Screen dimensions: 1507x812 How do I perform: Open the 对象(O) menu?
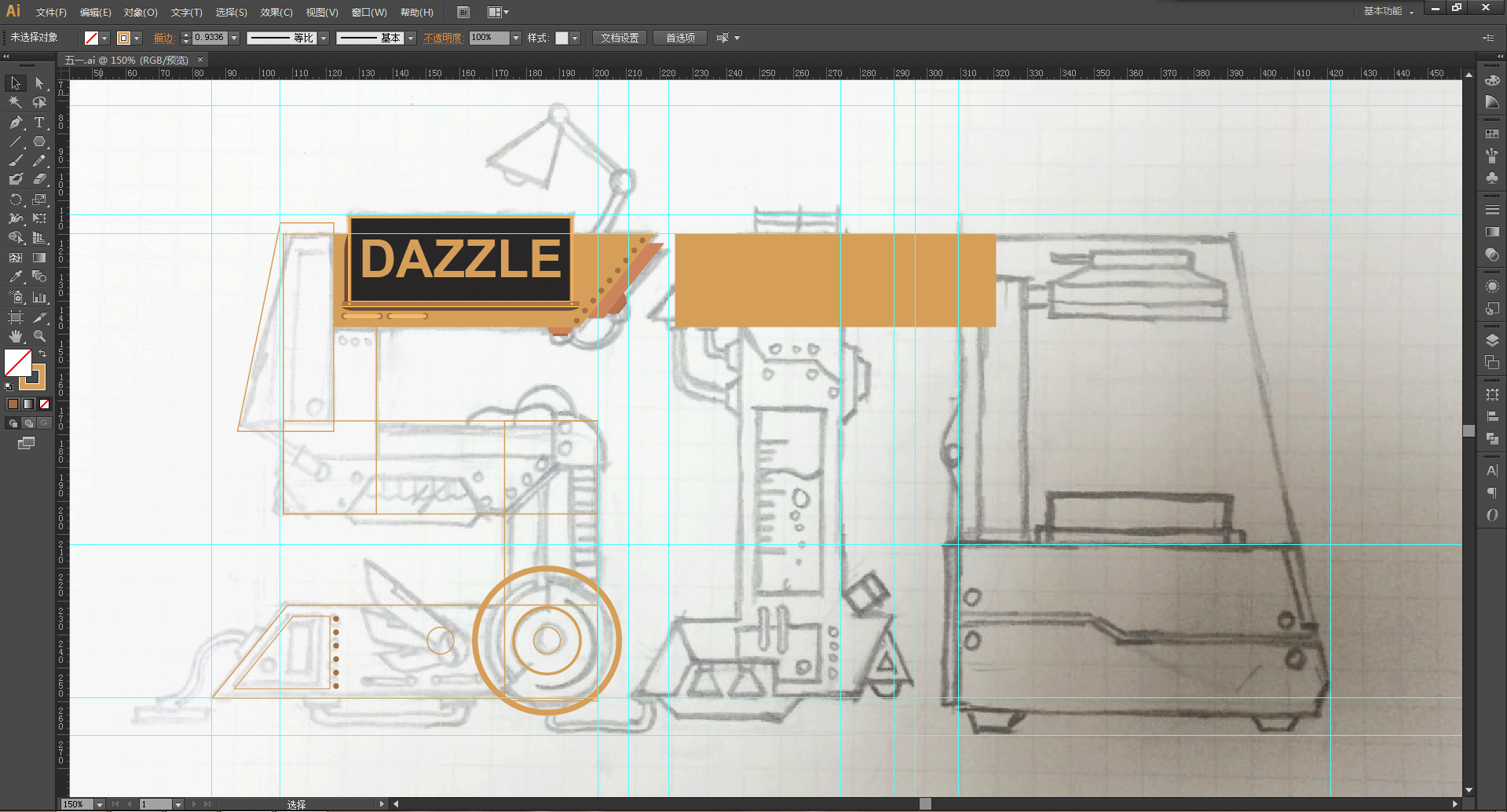pos(141,13)
